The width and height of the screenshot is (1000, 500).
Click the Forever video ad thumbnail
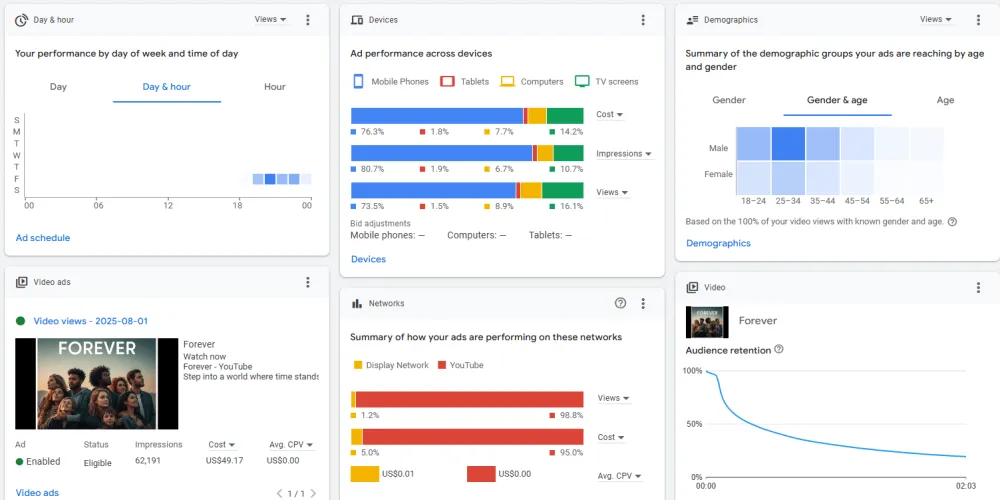click(x=96, y=383)
